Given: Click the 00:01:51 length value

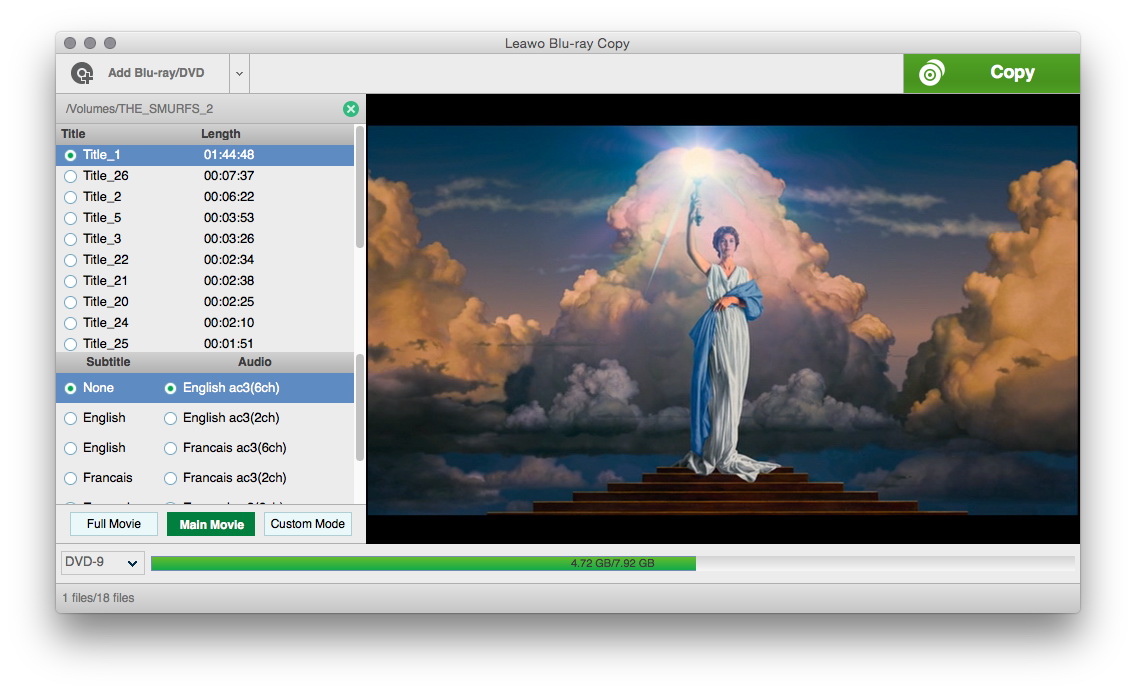Looking at the screenshot, I should tap(228, 344).
